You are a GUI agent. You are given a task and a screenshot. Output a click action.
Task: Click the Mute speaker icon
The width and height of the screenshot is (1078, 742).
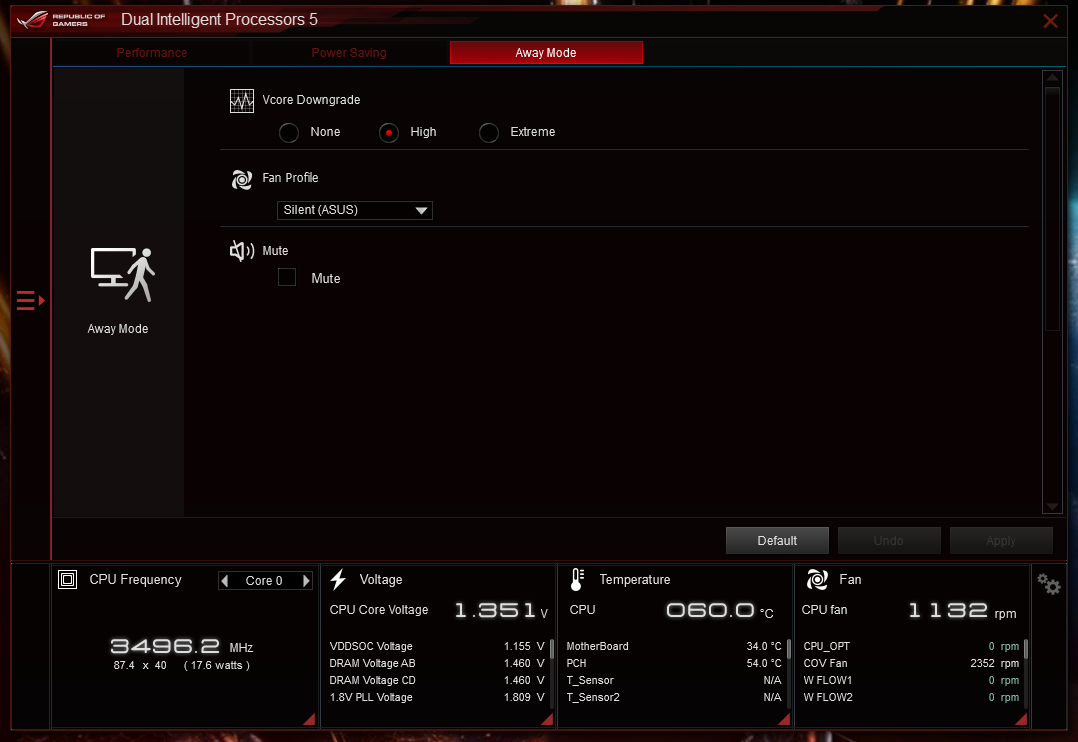coord(241,251)
